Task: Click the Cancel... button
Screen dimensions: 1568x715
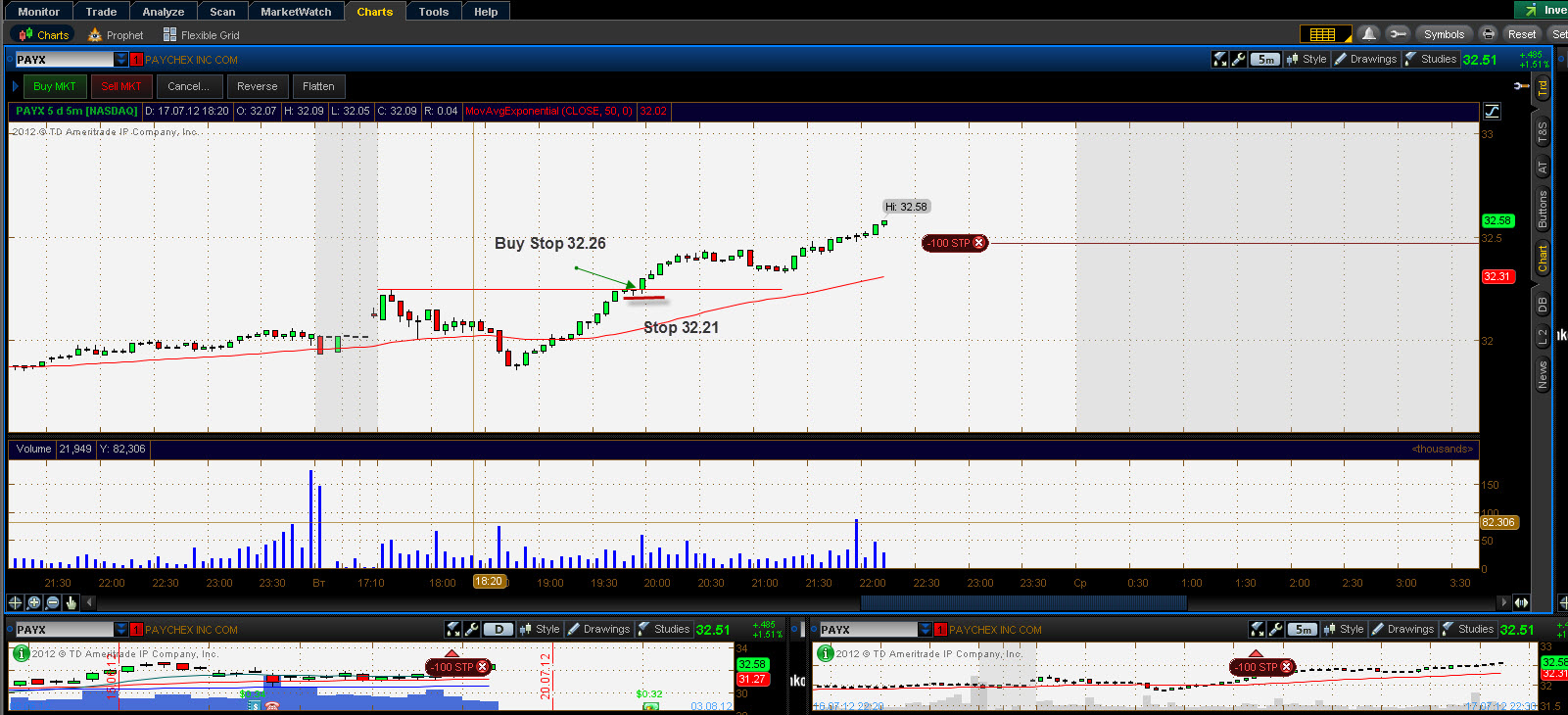Action: (x=189, y=86)
